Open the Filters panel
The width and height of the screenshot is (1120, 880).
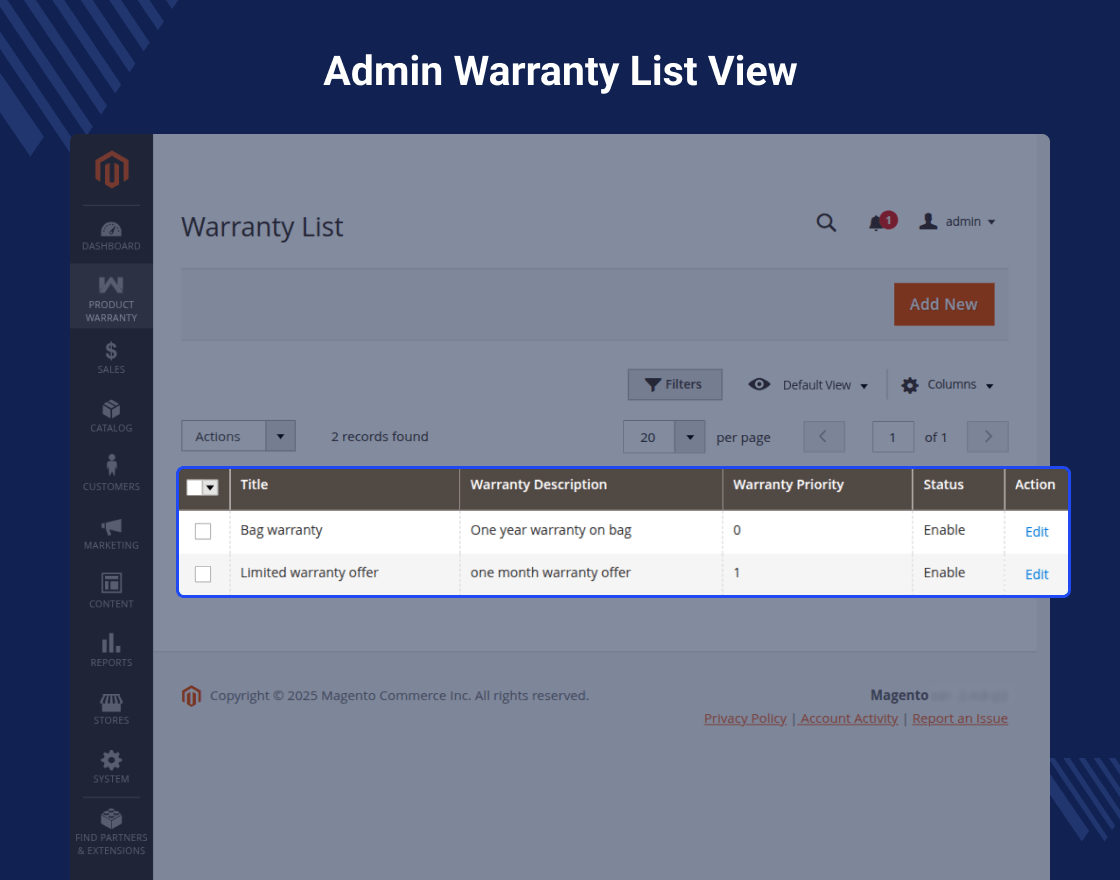pos(675,384)
